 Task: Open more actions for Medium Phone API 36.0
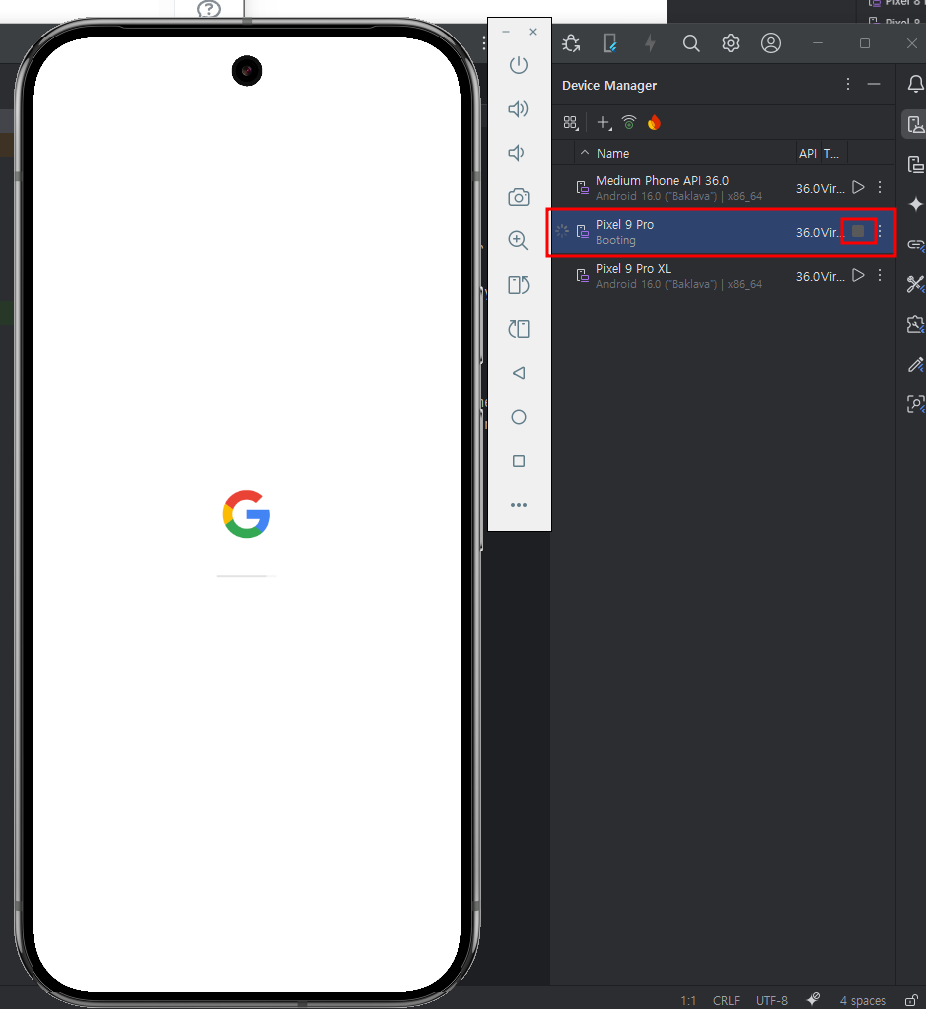click(x=880, y=187)
